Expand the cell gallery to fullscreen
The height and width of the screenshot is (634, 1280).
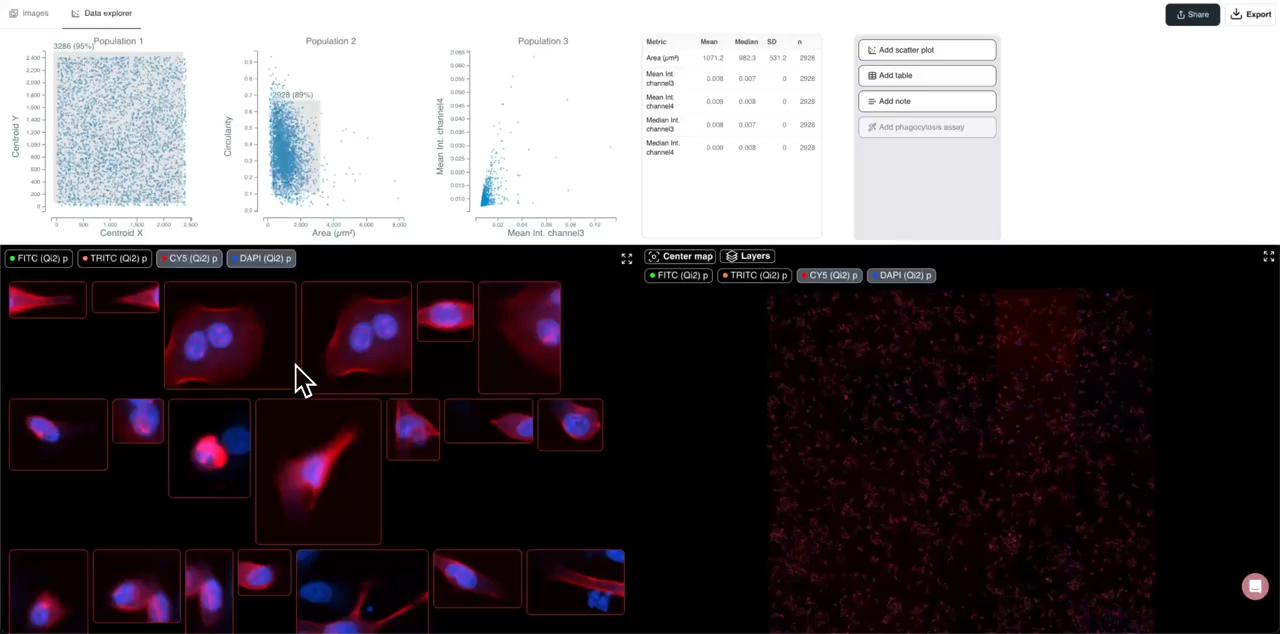(627, 257)
